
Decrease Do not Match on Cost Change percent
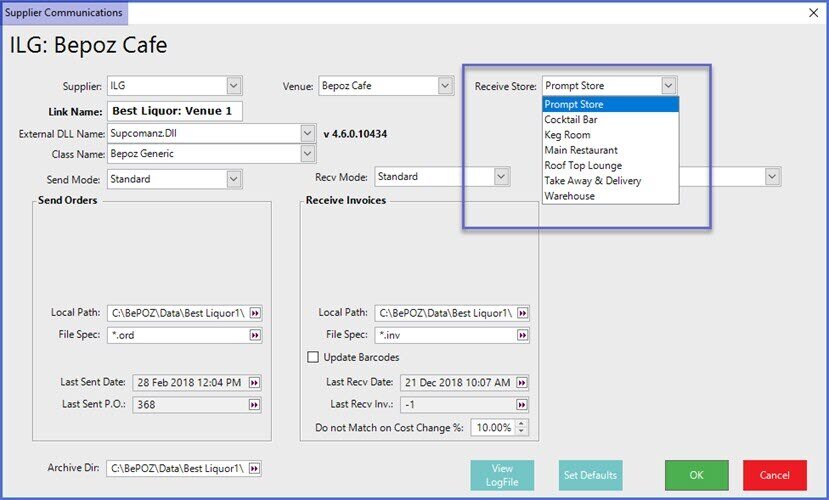[521, 431]
